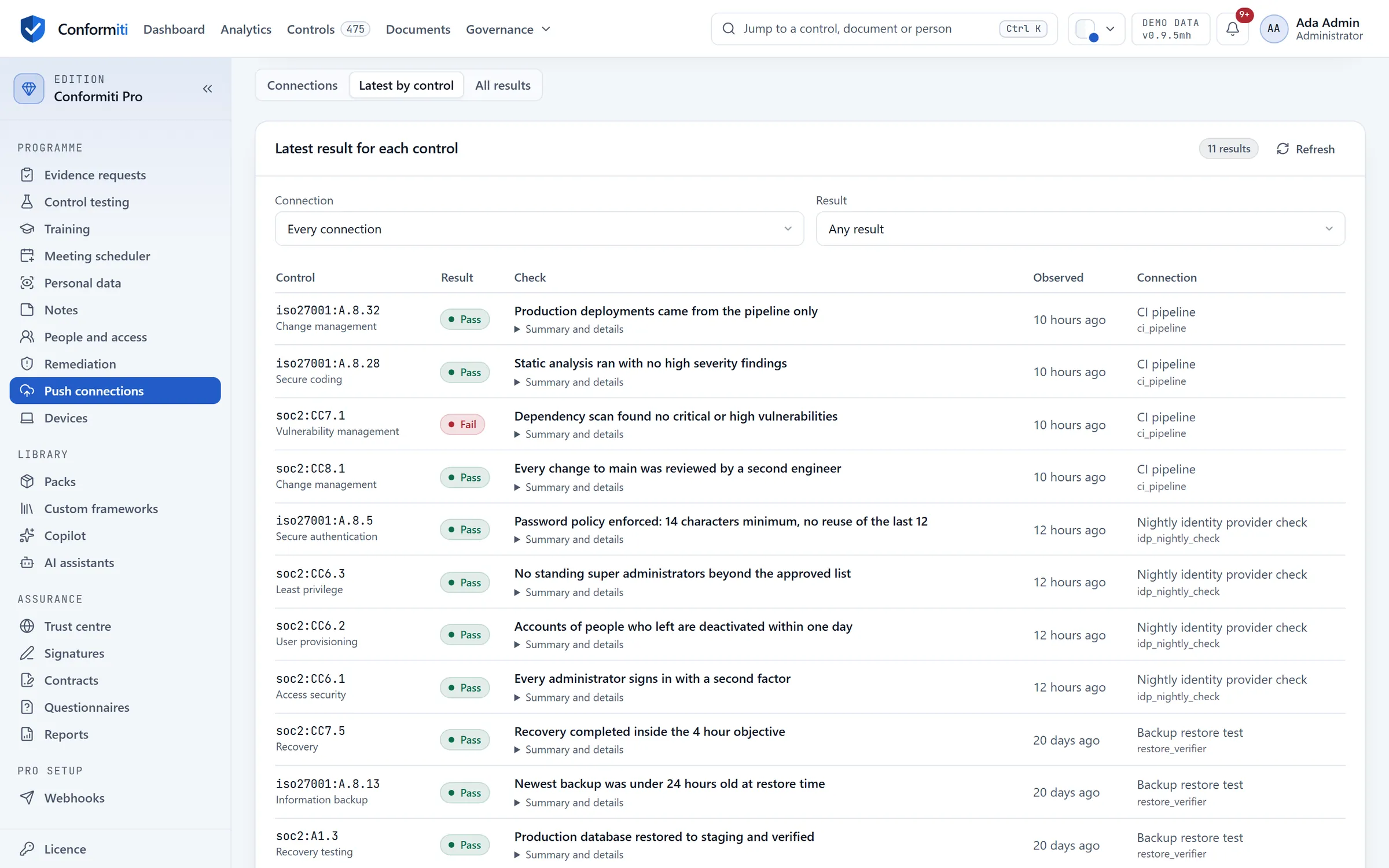Open Controls in the top navigation
1389x868 pixels.
(x=328, y=29)
